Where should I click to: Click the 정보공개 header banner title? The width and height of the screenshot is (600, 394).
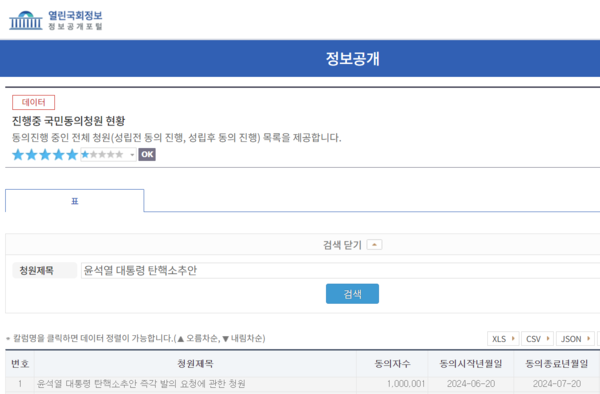coord(352,59)
